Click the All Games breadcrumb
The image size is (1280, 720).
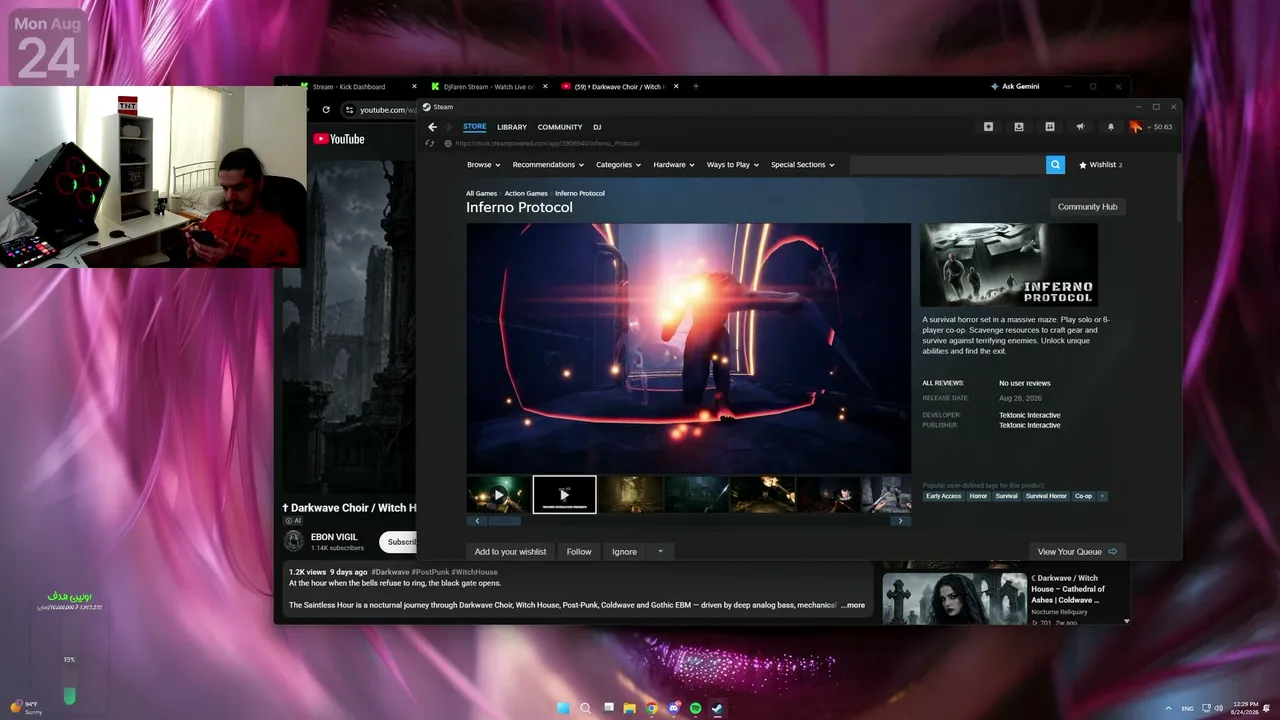(481, 193)
